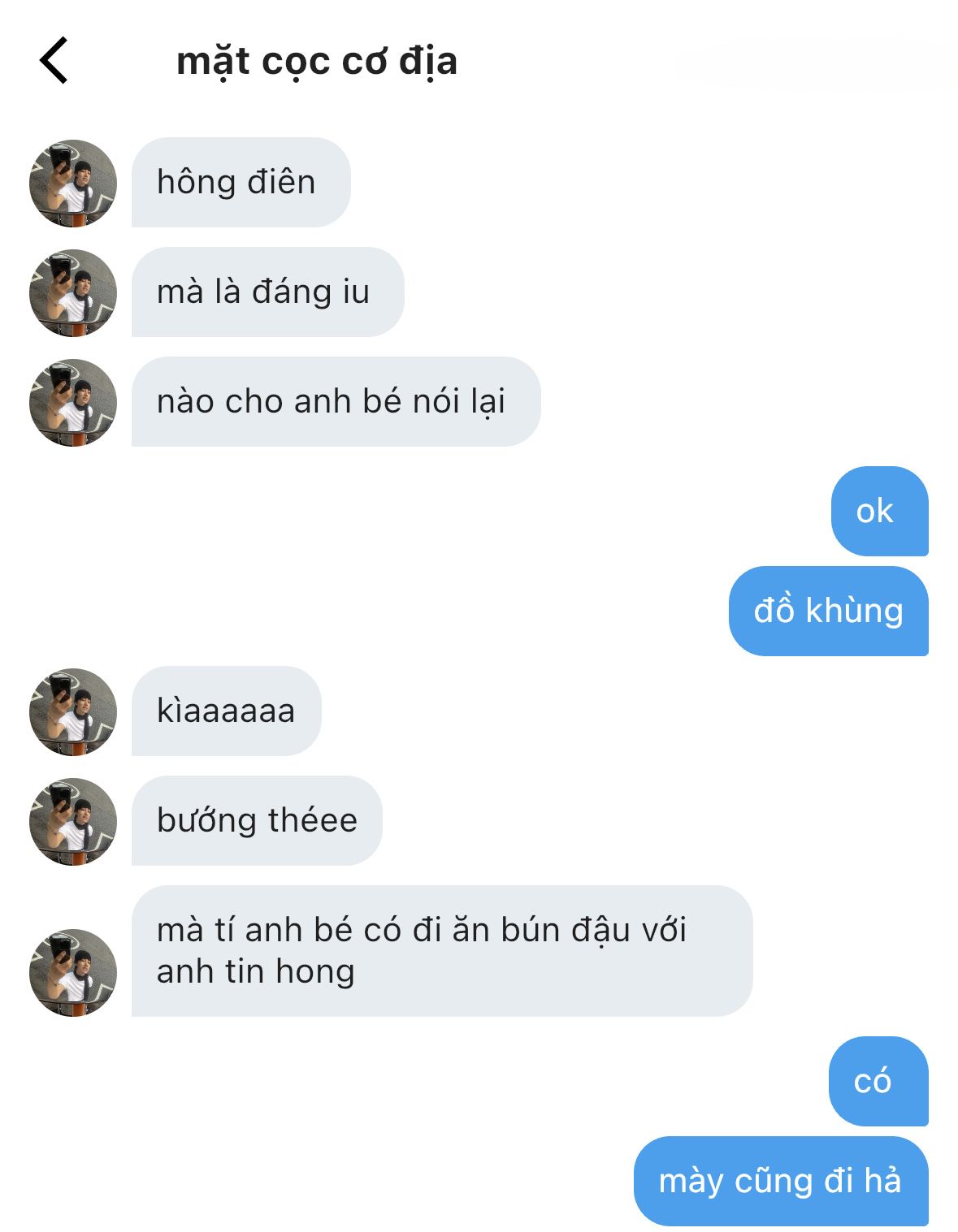
Task: Tap avatar beside "mà là đáng iu"
Action: (73, 292)
